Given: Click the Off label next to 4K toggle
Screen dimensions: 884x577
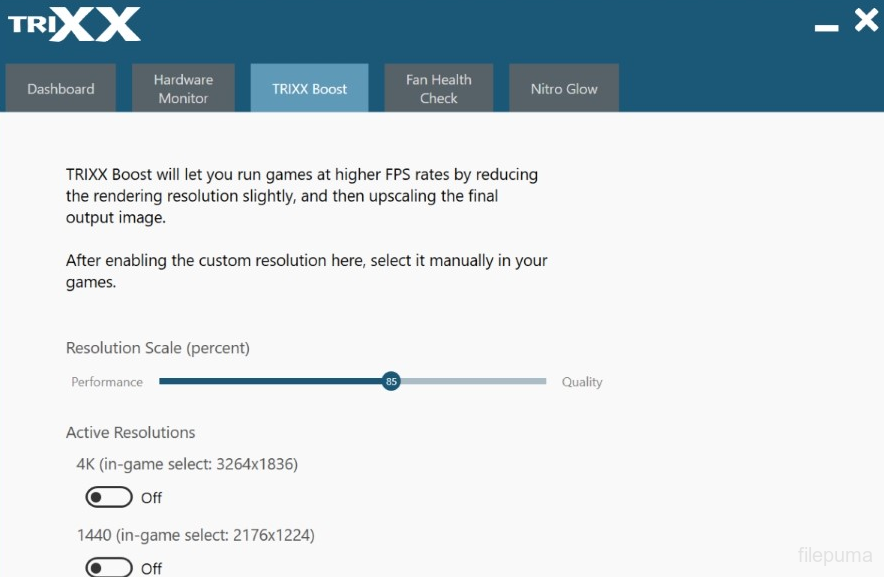Looking at the screenshot, I should [x=151, y=498].
